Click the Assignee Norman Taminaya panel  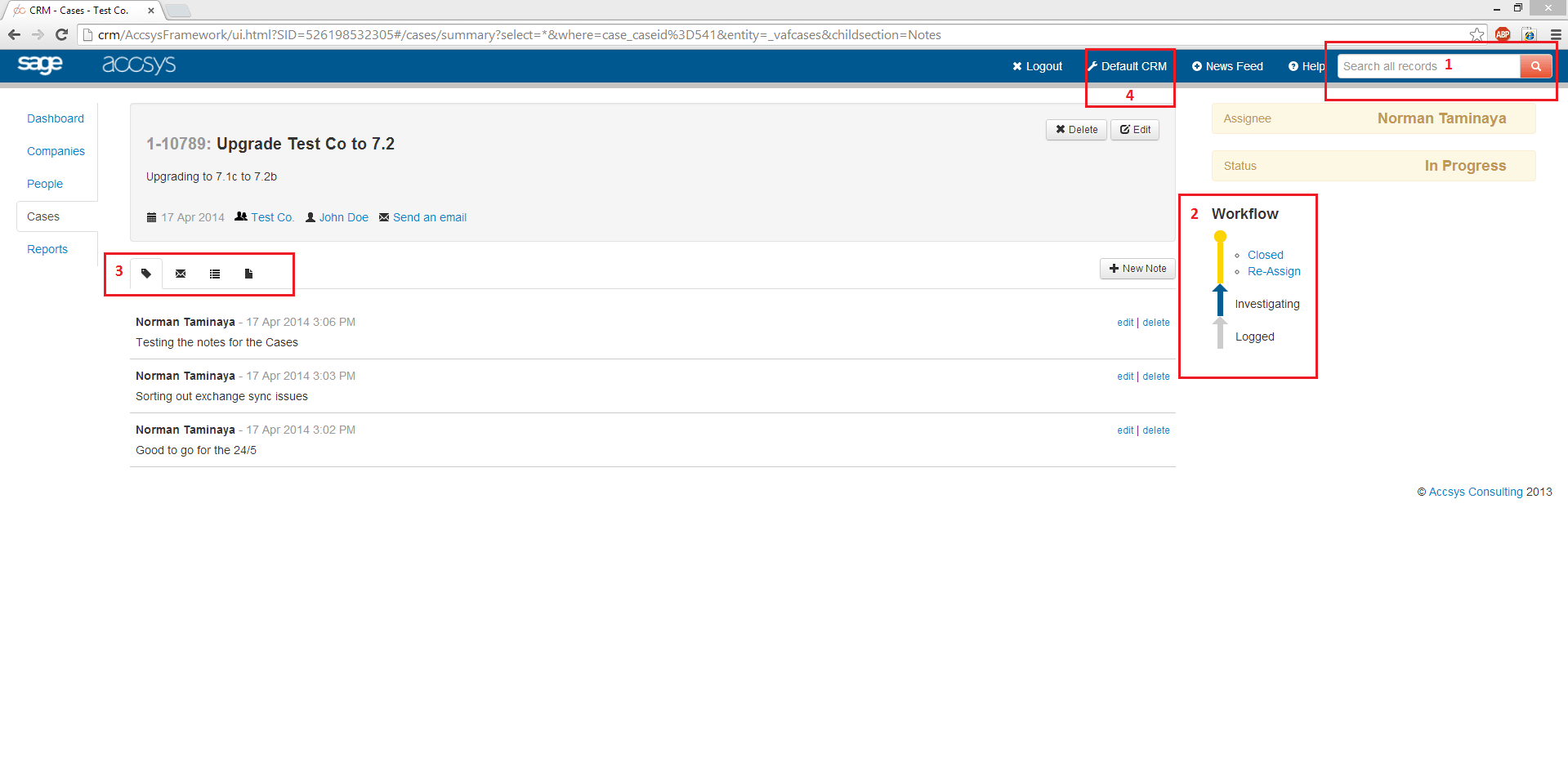1374,118
